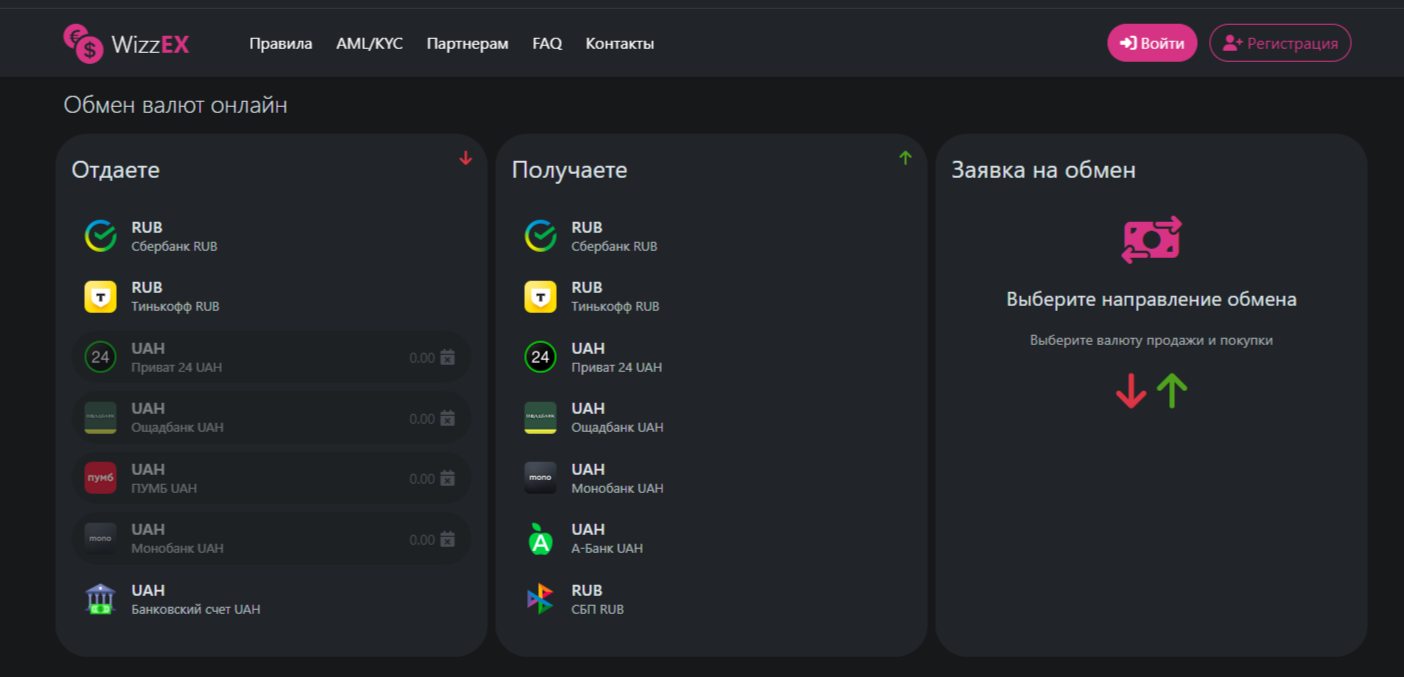1404x677 pixels.
Task: Click "Выберите направление обмена" text
Action: [x=1152, y=300]
